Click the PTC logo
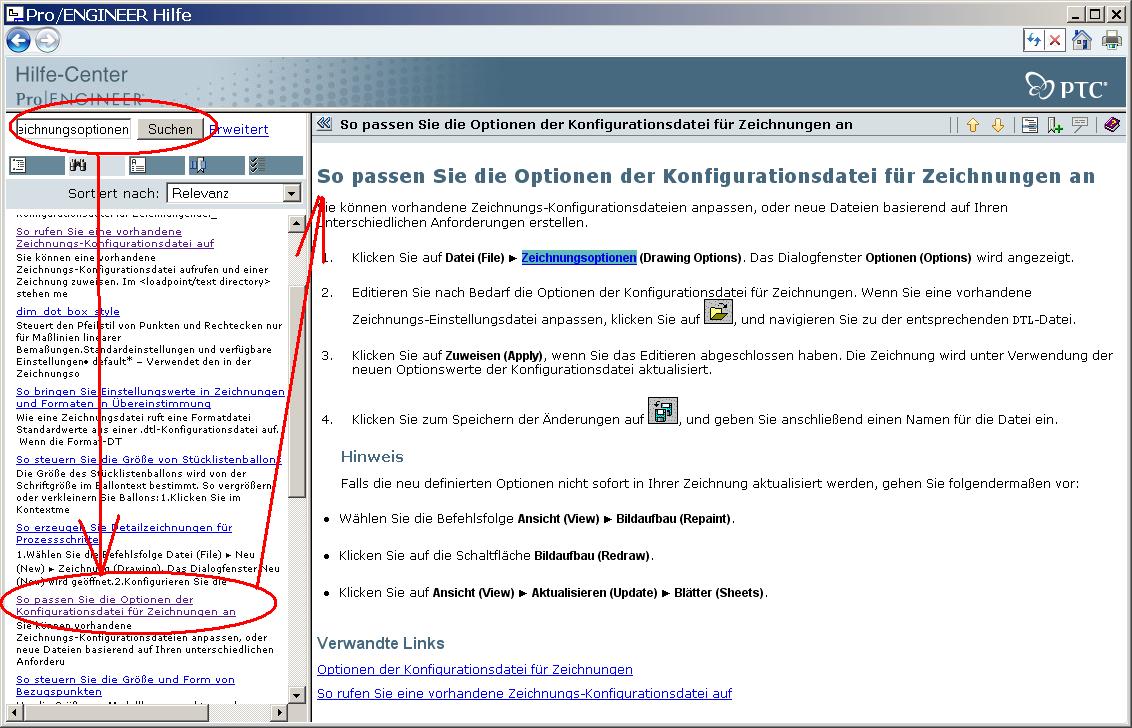Viewport: 1132px width, 728px height. point(1066,86)
